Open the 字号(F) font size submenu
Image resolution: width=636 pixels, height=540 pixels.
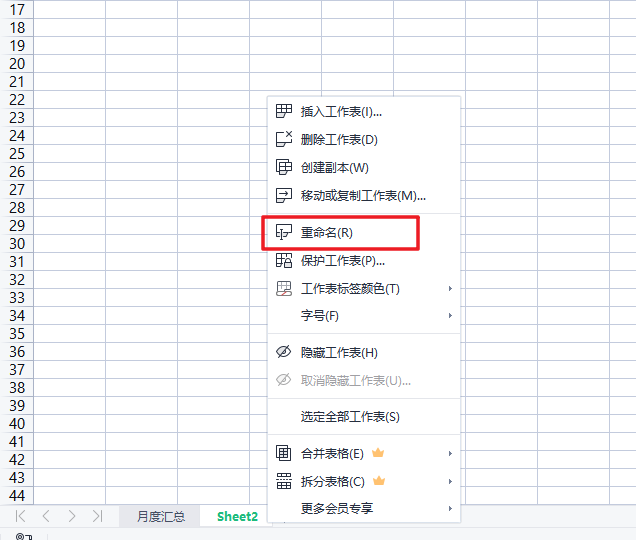pos(364,315)
